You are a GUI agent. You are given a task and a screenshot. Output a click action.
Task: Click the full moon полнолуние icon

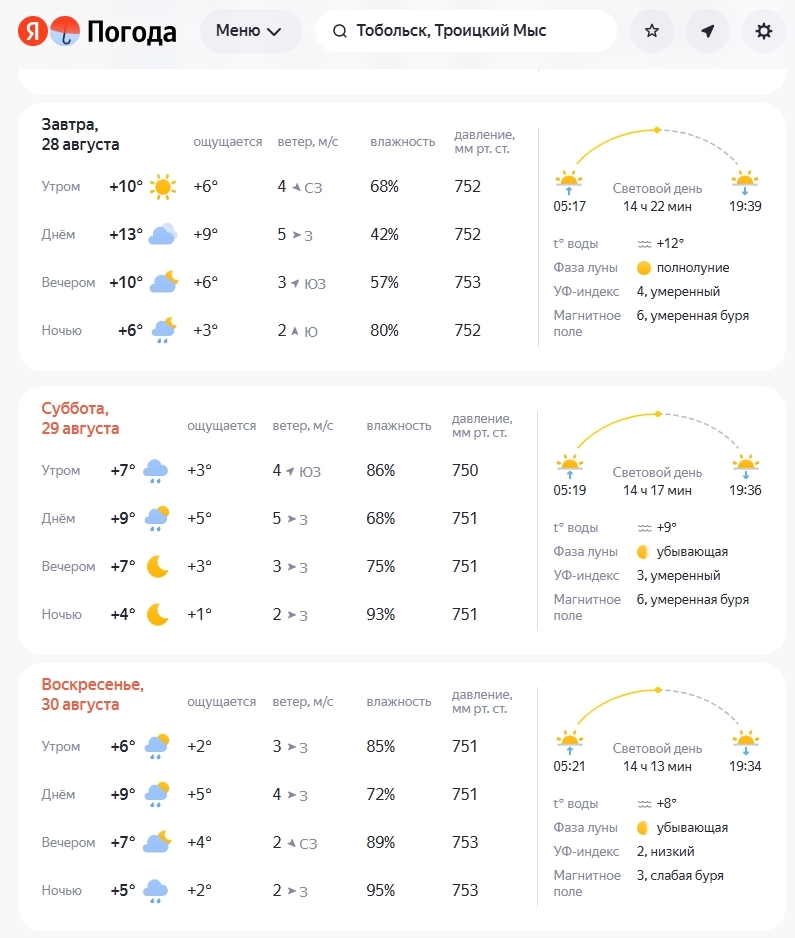coord(644,268)
